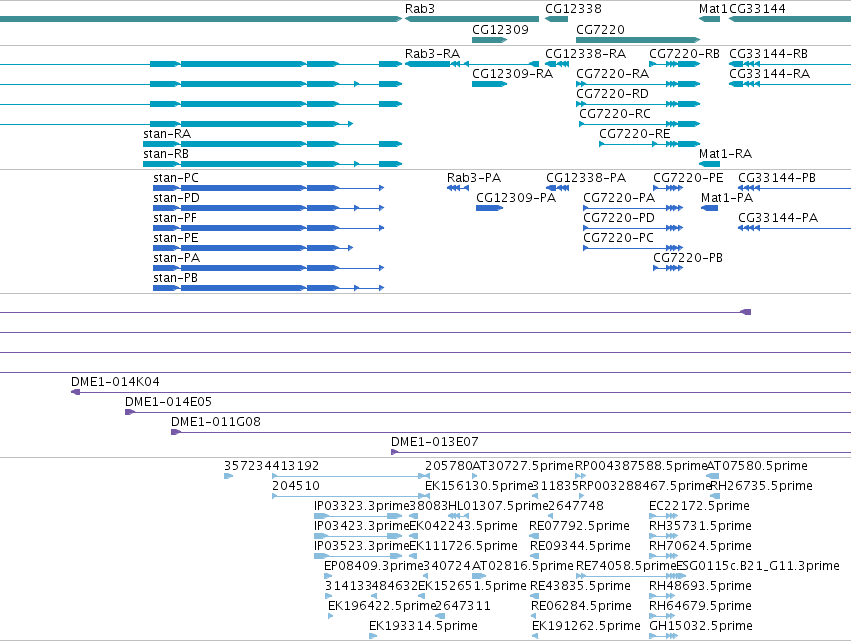Screen dimensions: 851x641
Task: Click the RE43835.5prime EST label
Action: pos(580,586)
